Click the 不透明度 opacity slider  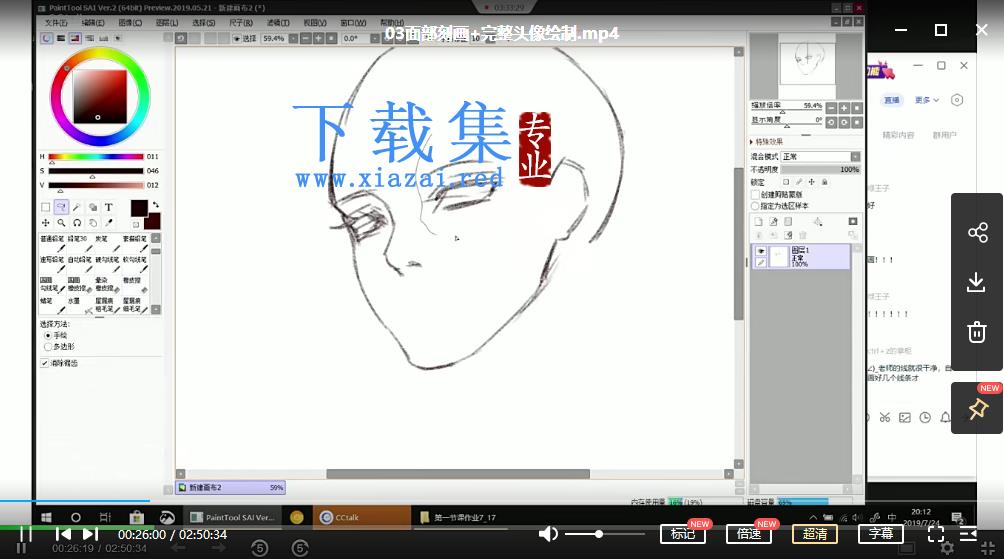821,169
